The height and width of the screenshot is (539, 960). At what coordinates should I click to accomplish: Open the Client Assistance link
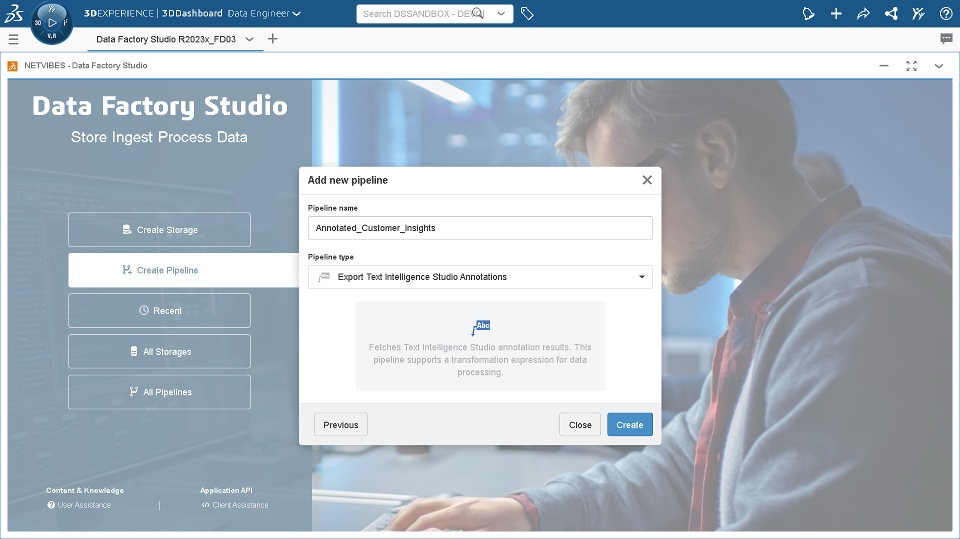coord(235,505)
